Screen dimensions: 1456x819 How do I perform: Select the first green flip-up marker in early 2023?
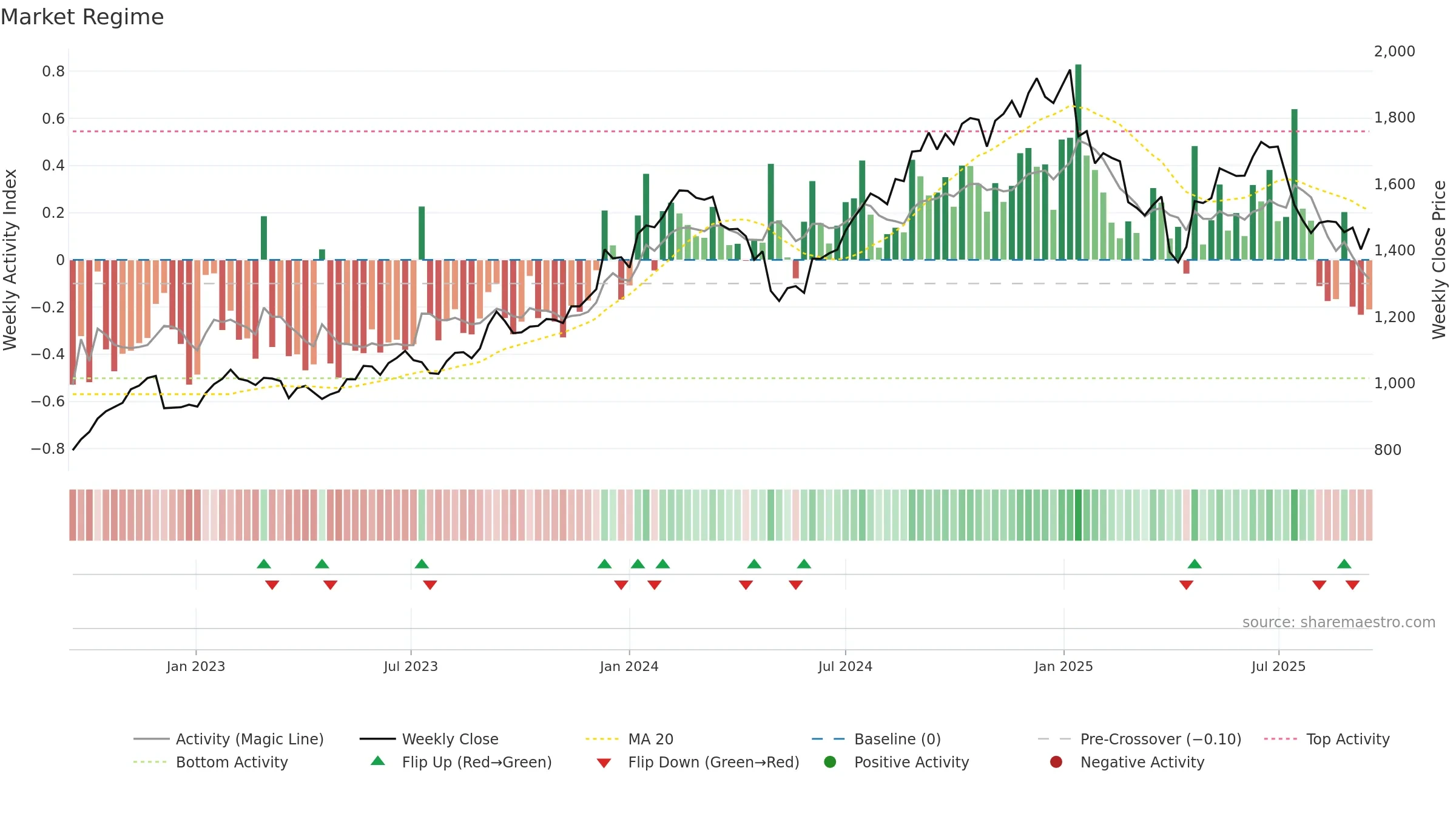click(264, 564)
